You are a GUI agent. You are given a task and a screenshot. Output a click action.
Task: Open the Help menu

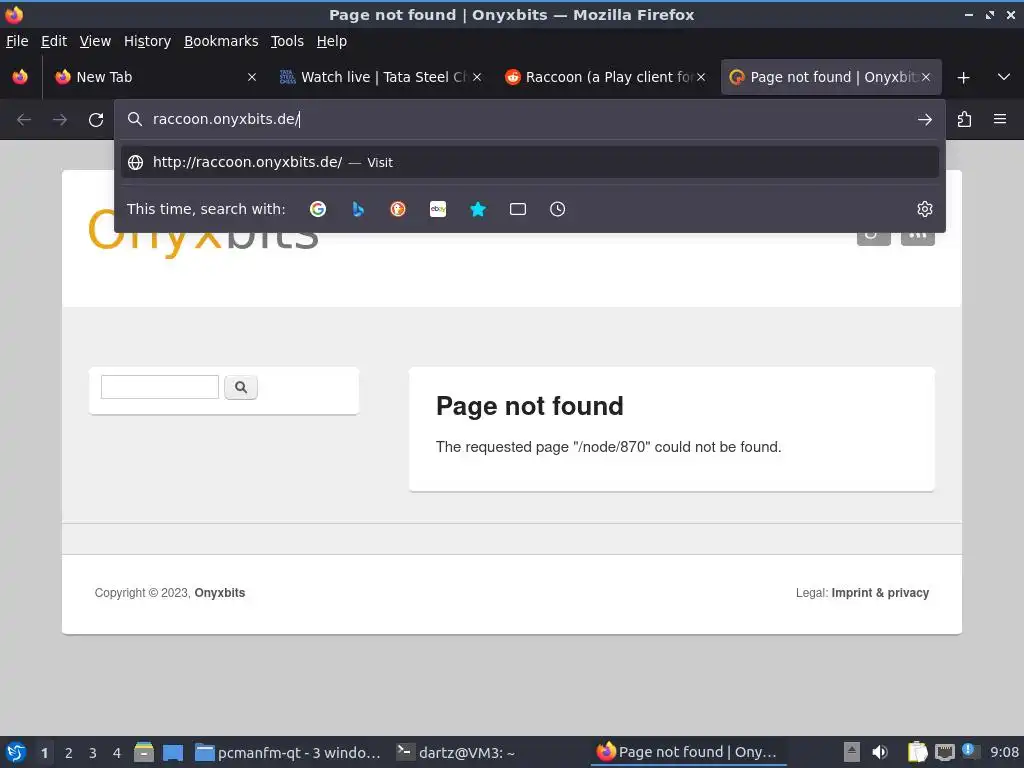[x=332, y=41]
